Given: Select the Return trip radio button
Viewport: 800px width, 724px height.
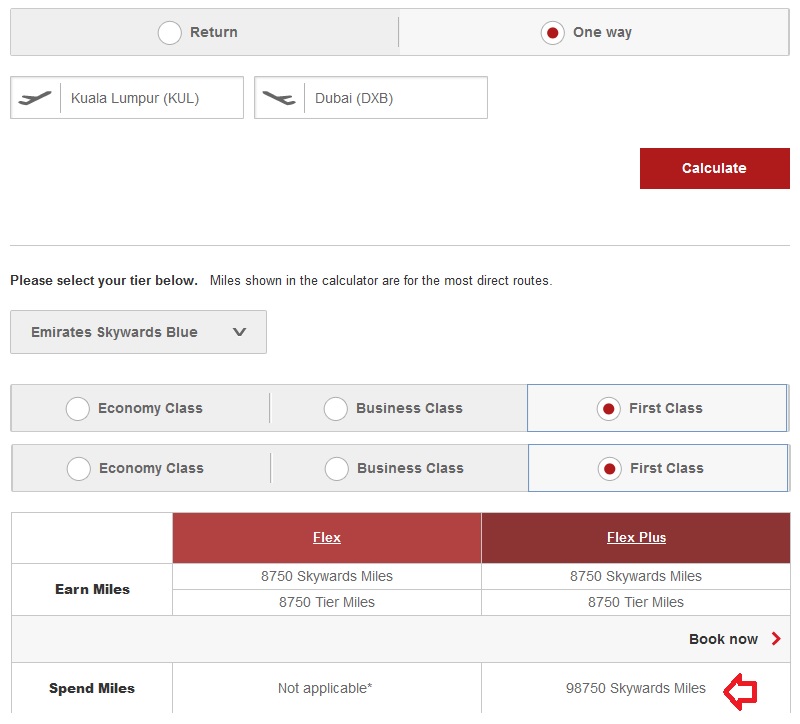Looking at the screenshot, I should [x=170, y=33].
